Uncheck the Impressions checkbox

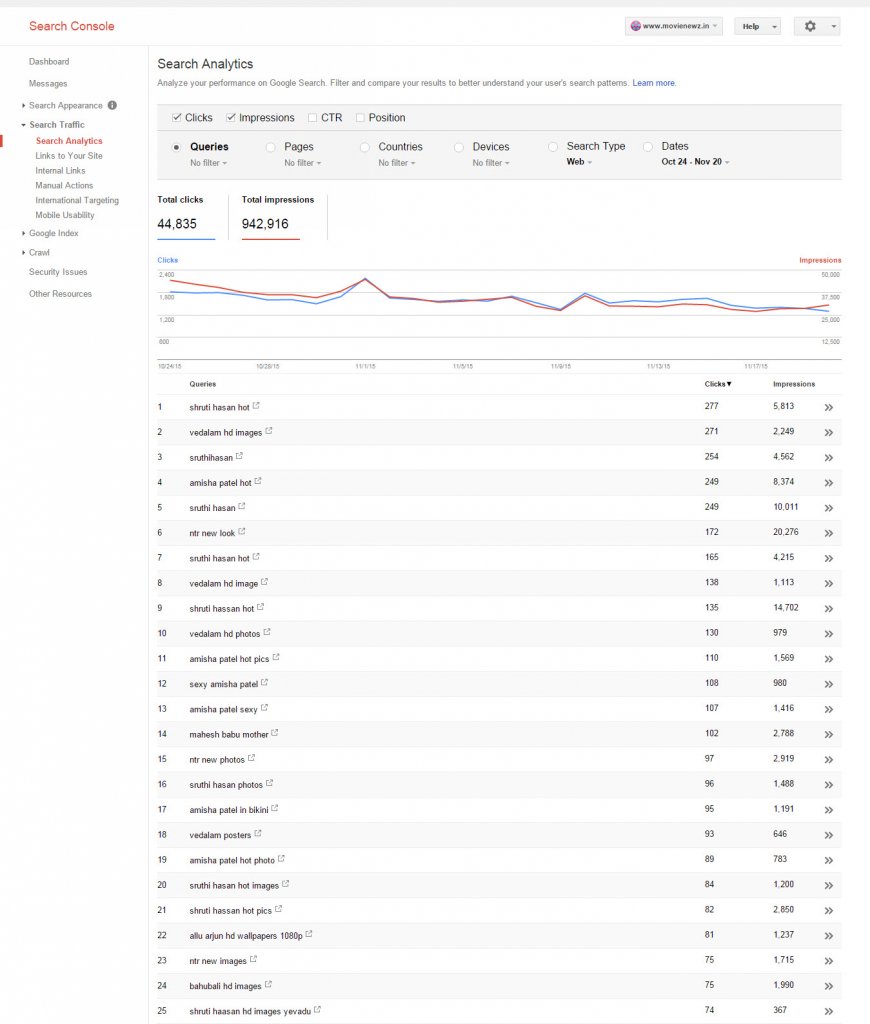click(231, 118)
